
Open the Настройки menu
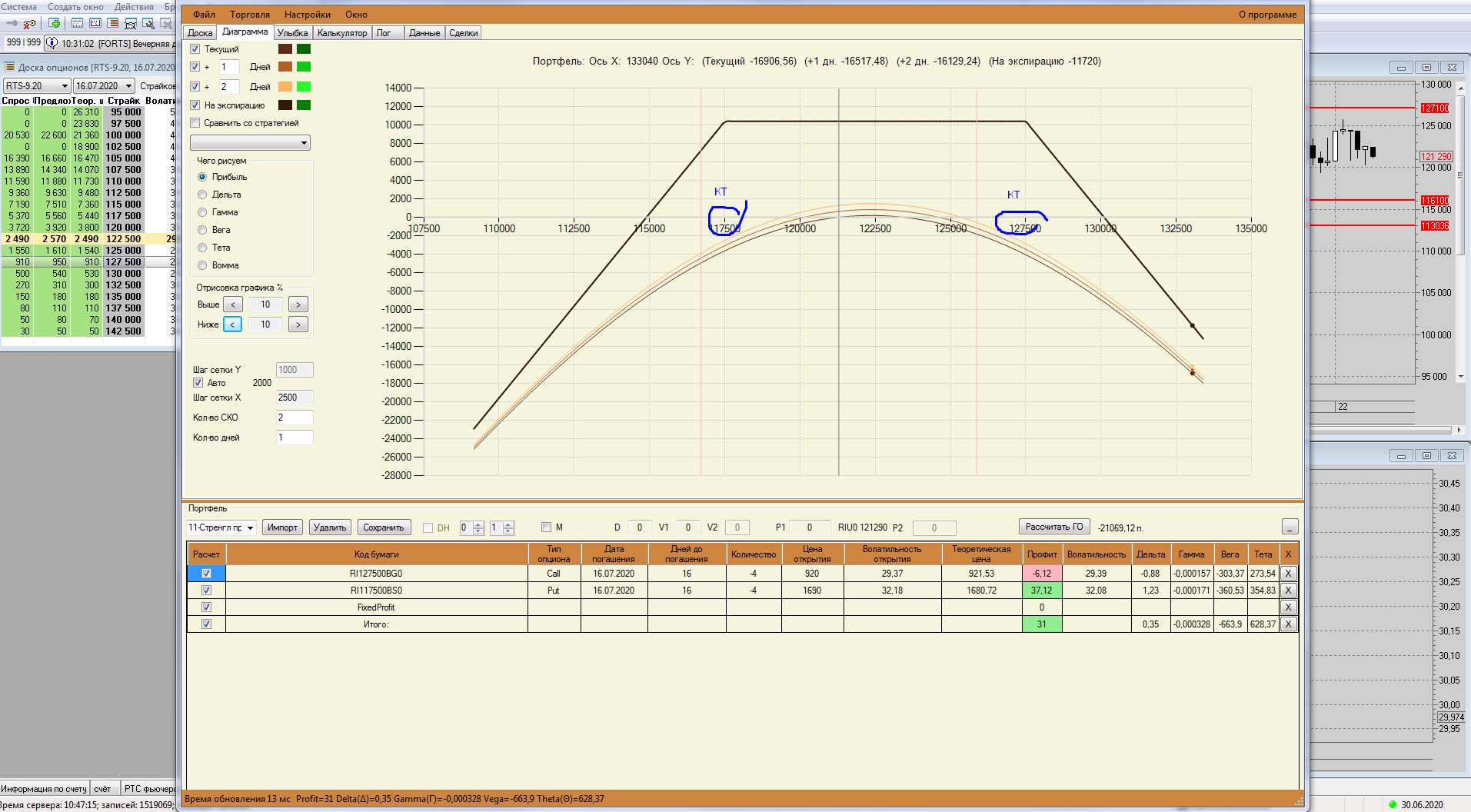pos(307,15)
